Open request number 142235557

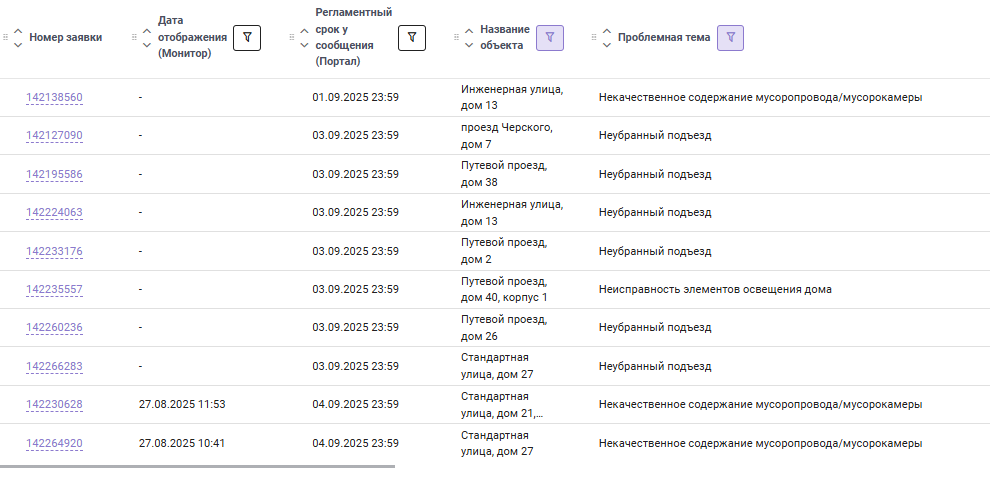[54, 289]
